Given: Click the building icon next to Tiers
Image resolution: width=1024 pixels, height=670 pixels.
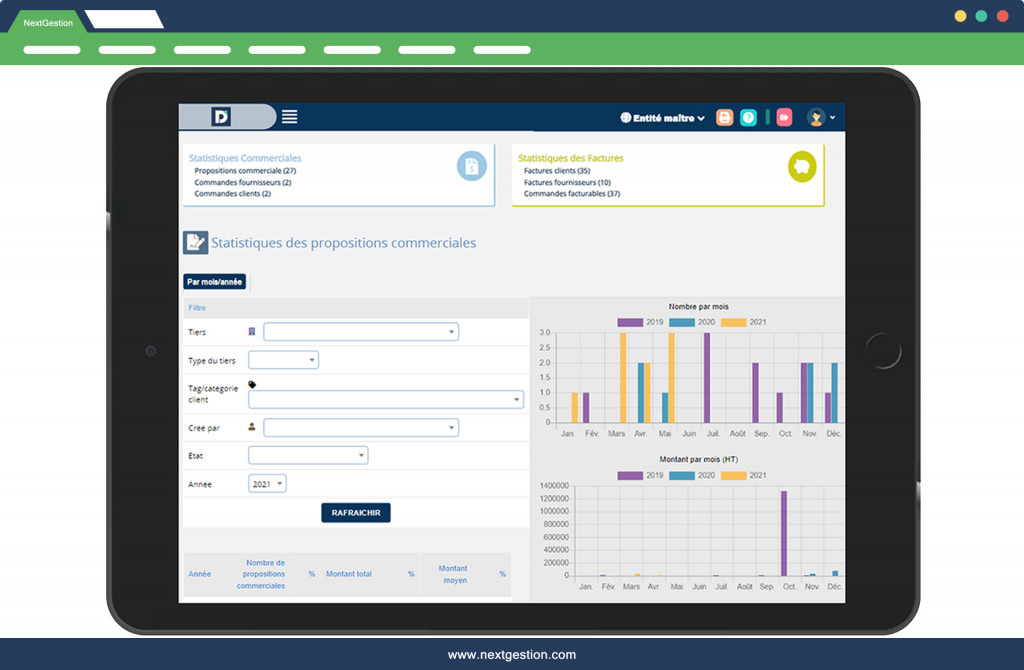Looking at the screenshot, I should [x=251, y=332].
